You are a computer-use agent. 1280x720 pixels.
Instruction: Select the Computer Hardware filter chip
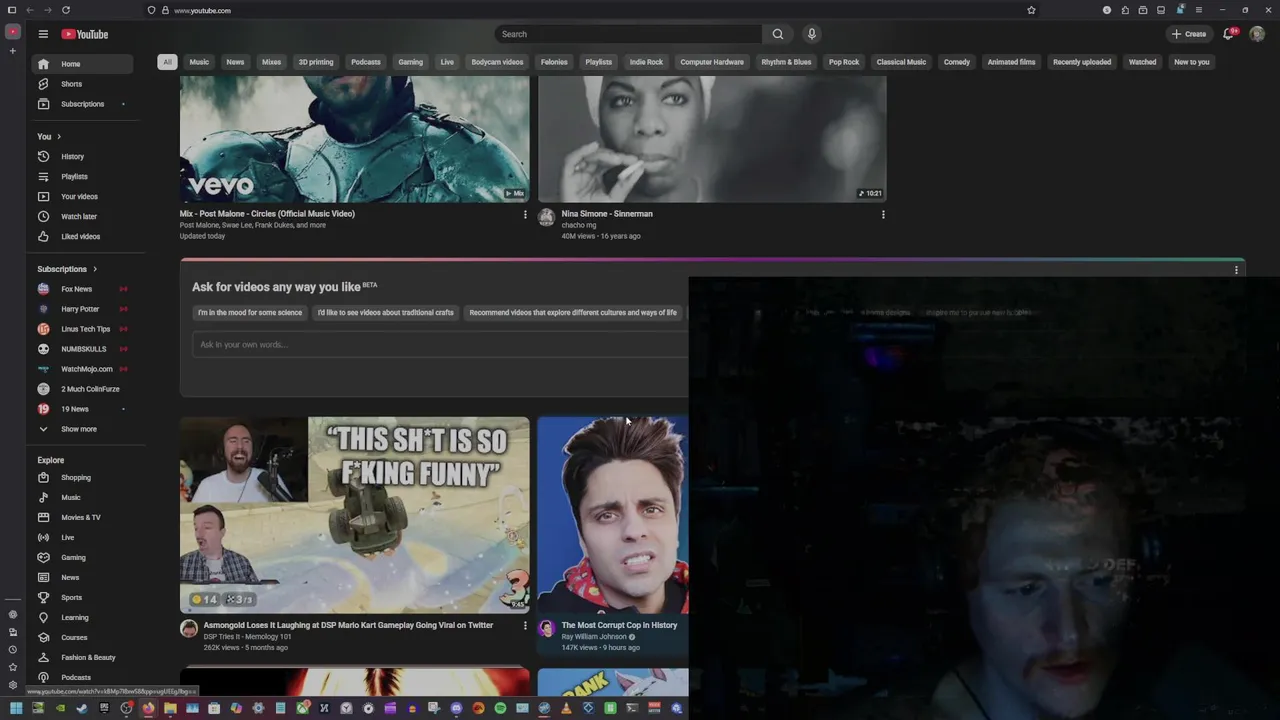pos(712,62)
